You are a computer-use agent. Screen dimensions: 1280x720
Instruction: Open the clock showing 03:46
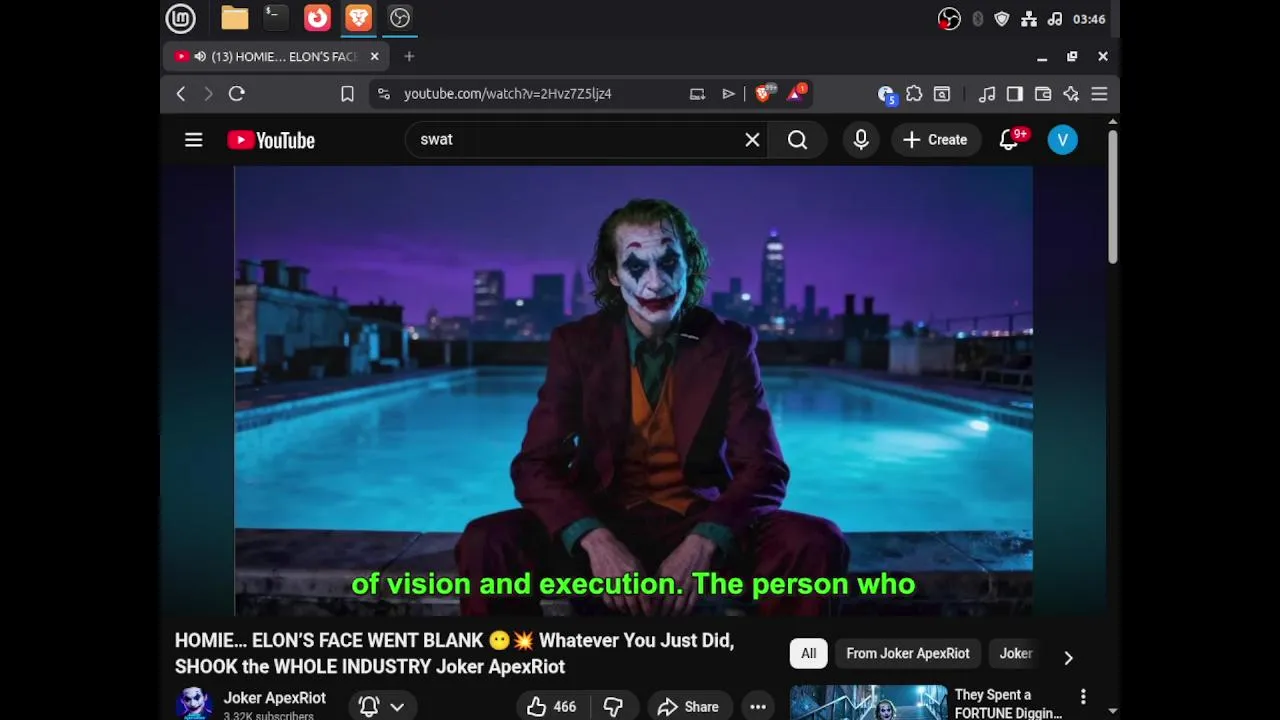click(1089, 19)
